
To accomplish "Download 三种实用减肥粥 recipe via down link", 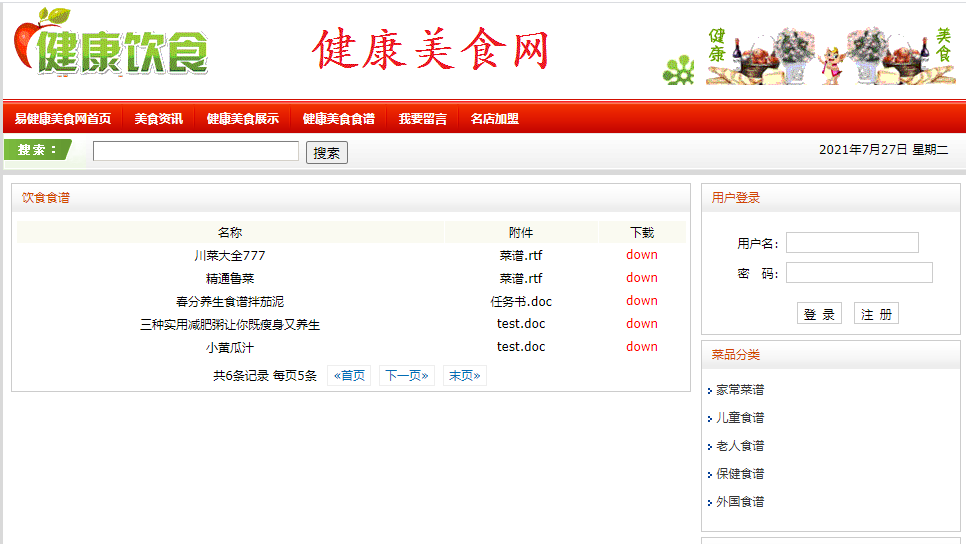I will (642, 323).
